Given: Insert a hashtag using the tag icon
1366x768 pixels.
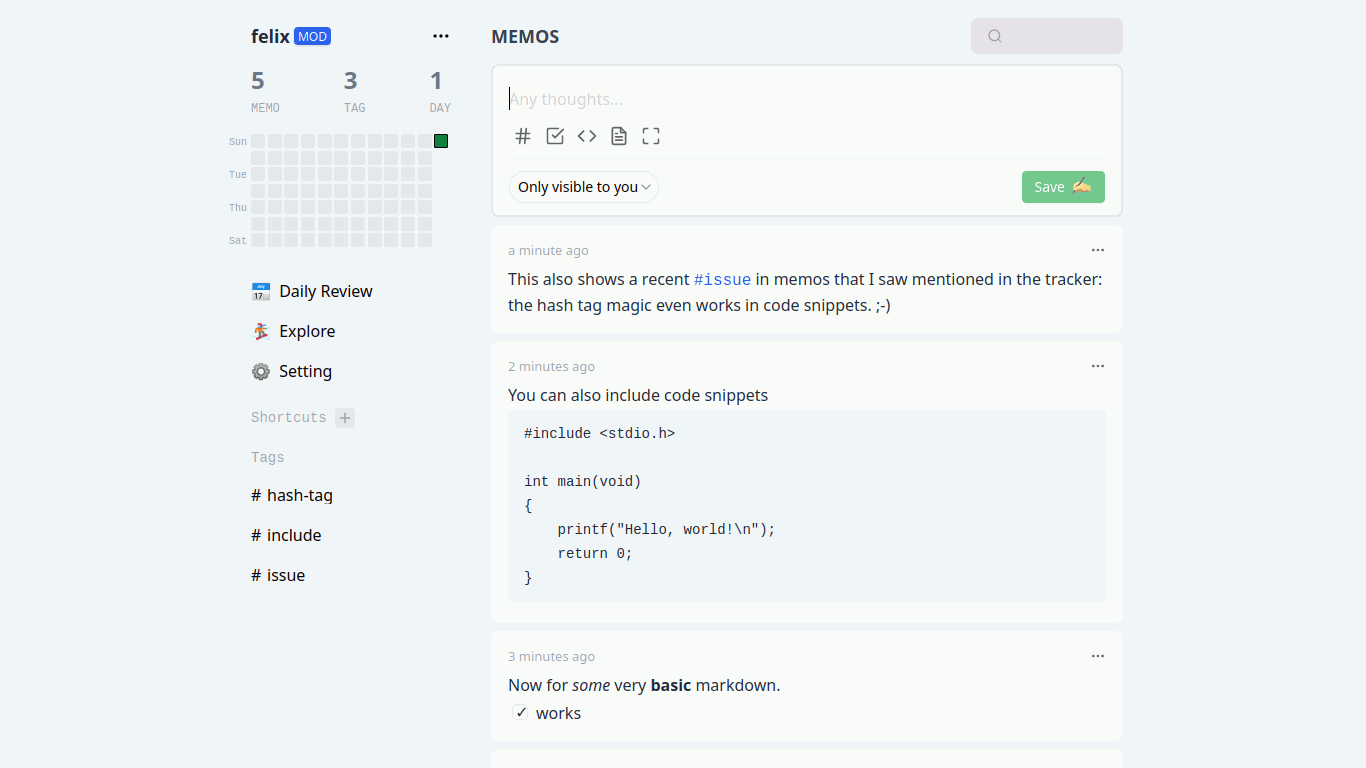Looking at the screenshot, I should (x=523, y=136).
